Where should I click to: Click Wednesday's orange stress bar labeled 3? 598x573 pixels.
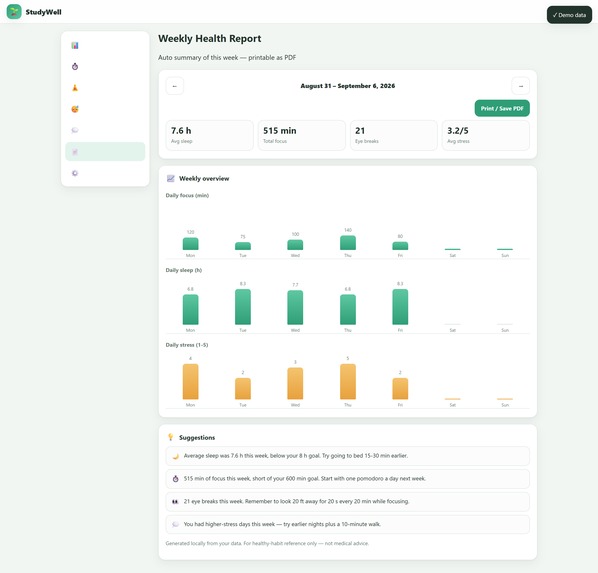[x=295, y=383]
